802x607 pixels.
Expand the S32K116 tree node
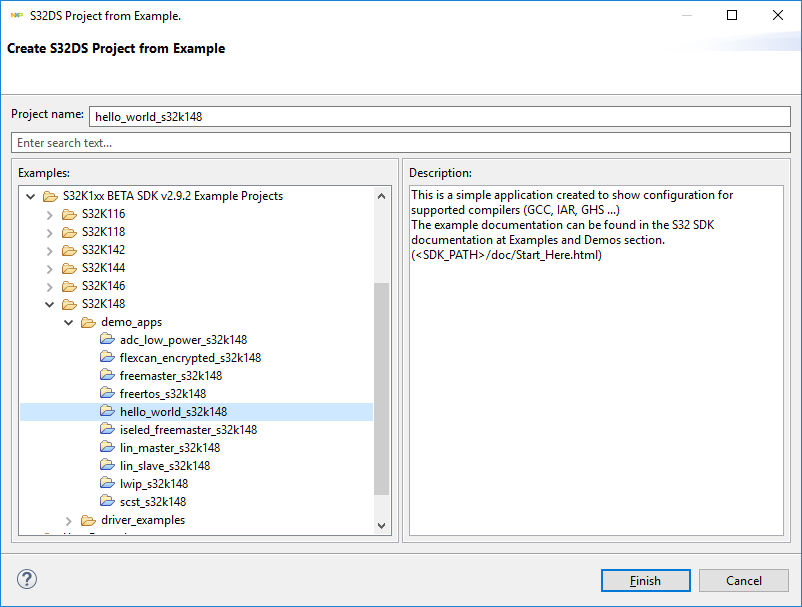pos(50,215)
